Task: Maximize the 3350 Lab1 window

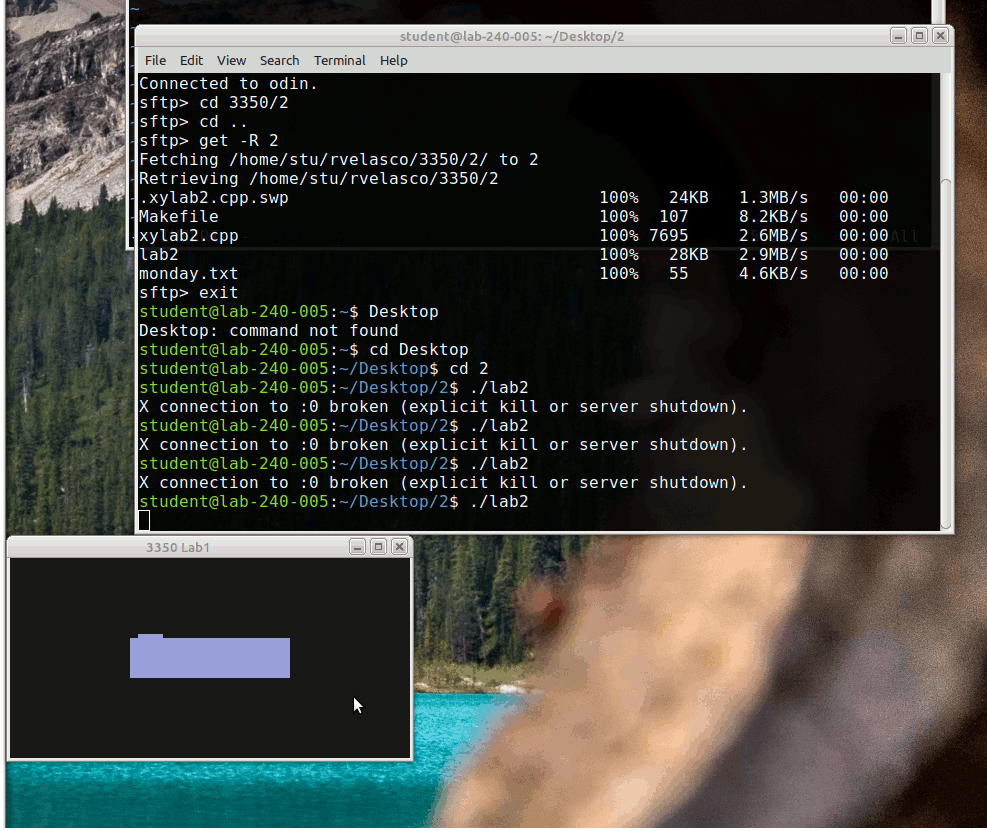Action: [x=378, y=547]
